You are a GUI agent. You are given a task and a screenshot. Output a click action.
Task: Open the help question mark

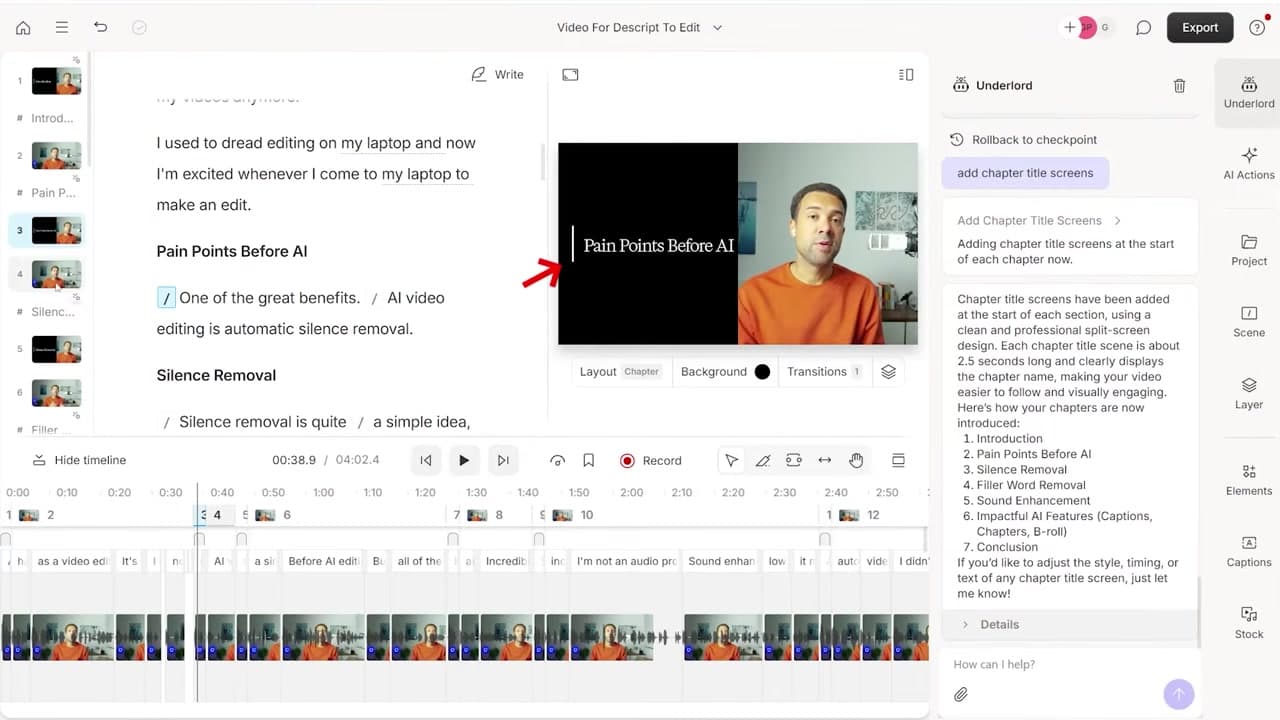click(x=1257, y=28)
